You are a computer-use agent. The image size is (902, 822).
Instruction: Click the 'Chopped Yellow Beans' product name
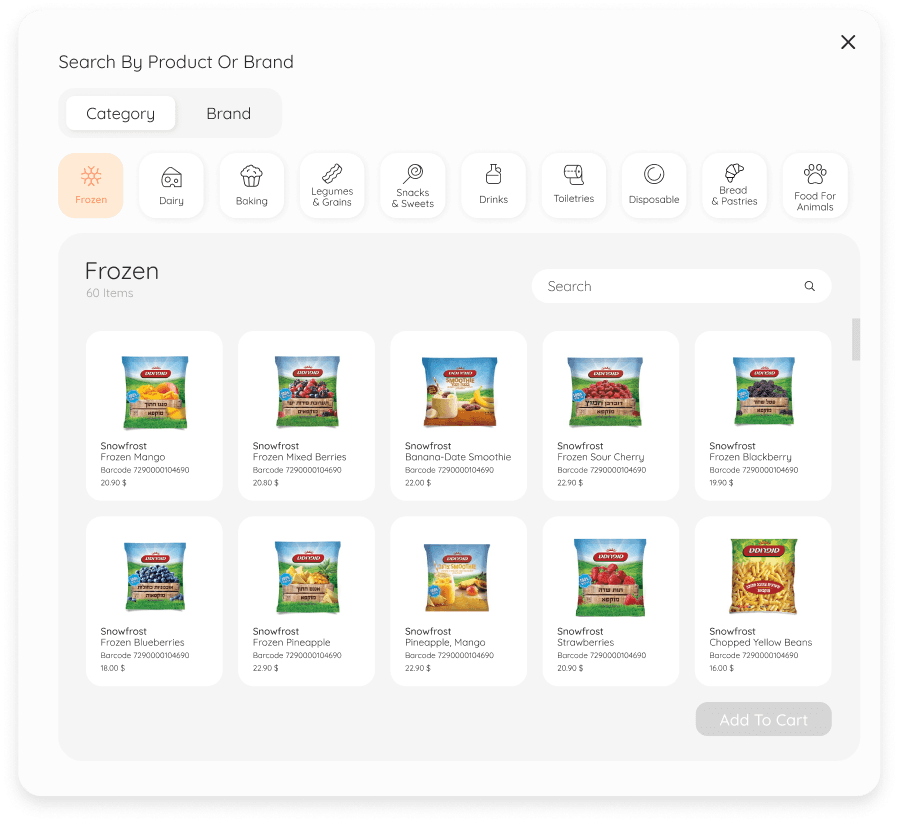click(x=760, y=642)
